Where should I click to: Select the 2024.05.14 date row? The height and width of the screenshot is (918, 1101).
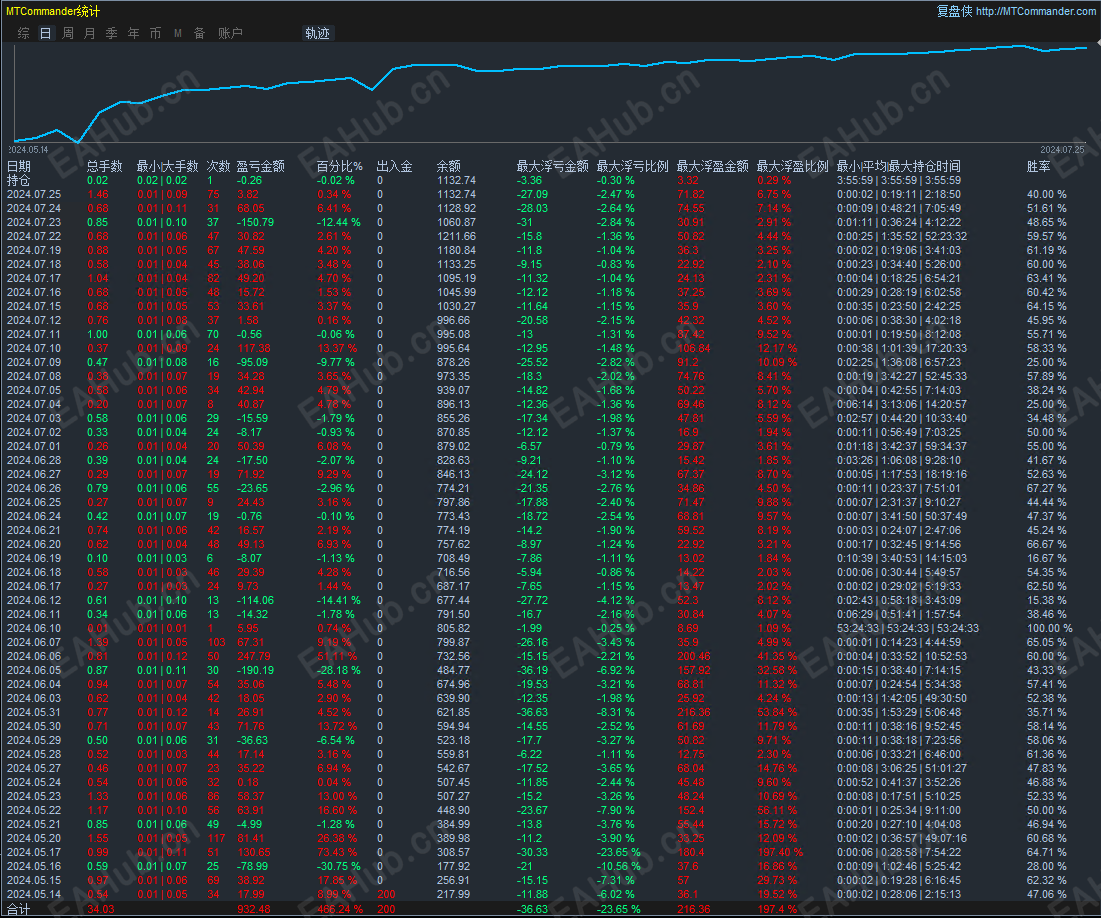tap(34, 894)
